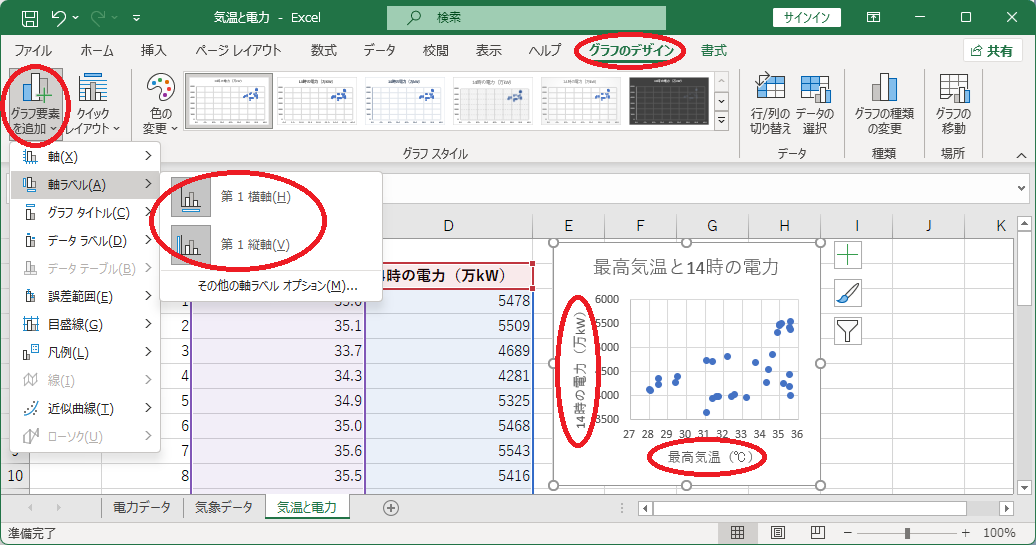Switch to the 気象データ sheet tab
The height and width of the screenshot is (545, 1036).
click(x=223, y=507)
